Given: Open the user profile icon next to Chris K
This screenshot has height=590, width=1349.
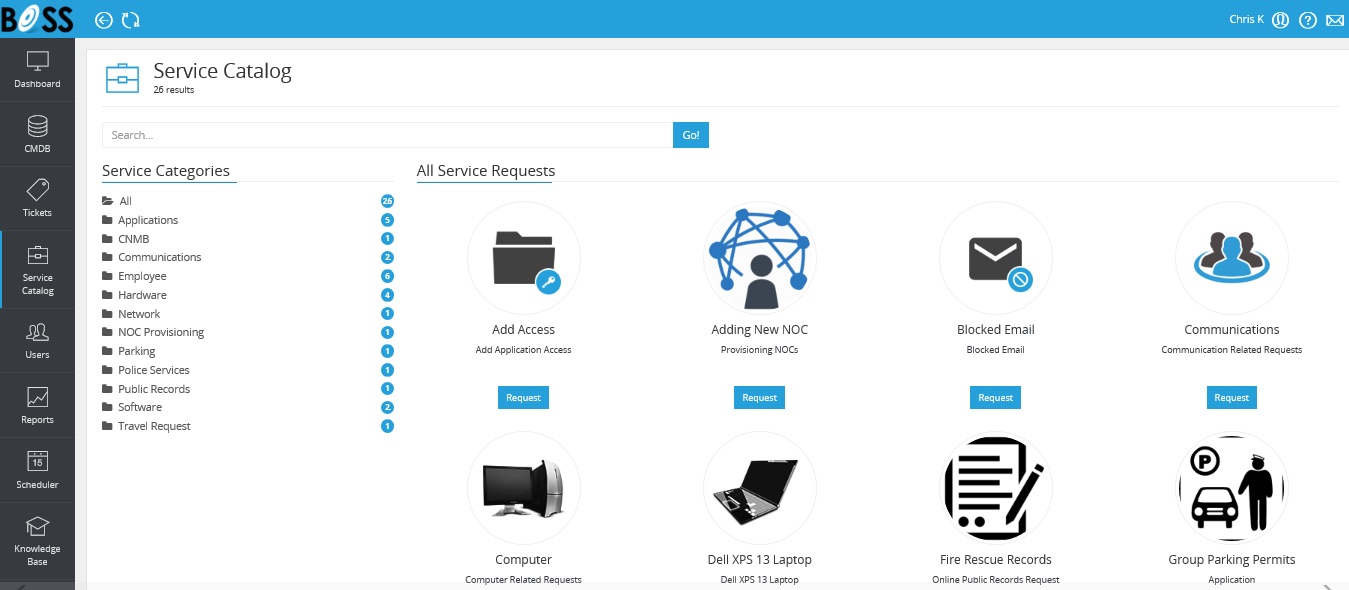Looking at the screenshot, I should 1280,20.
